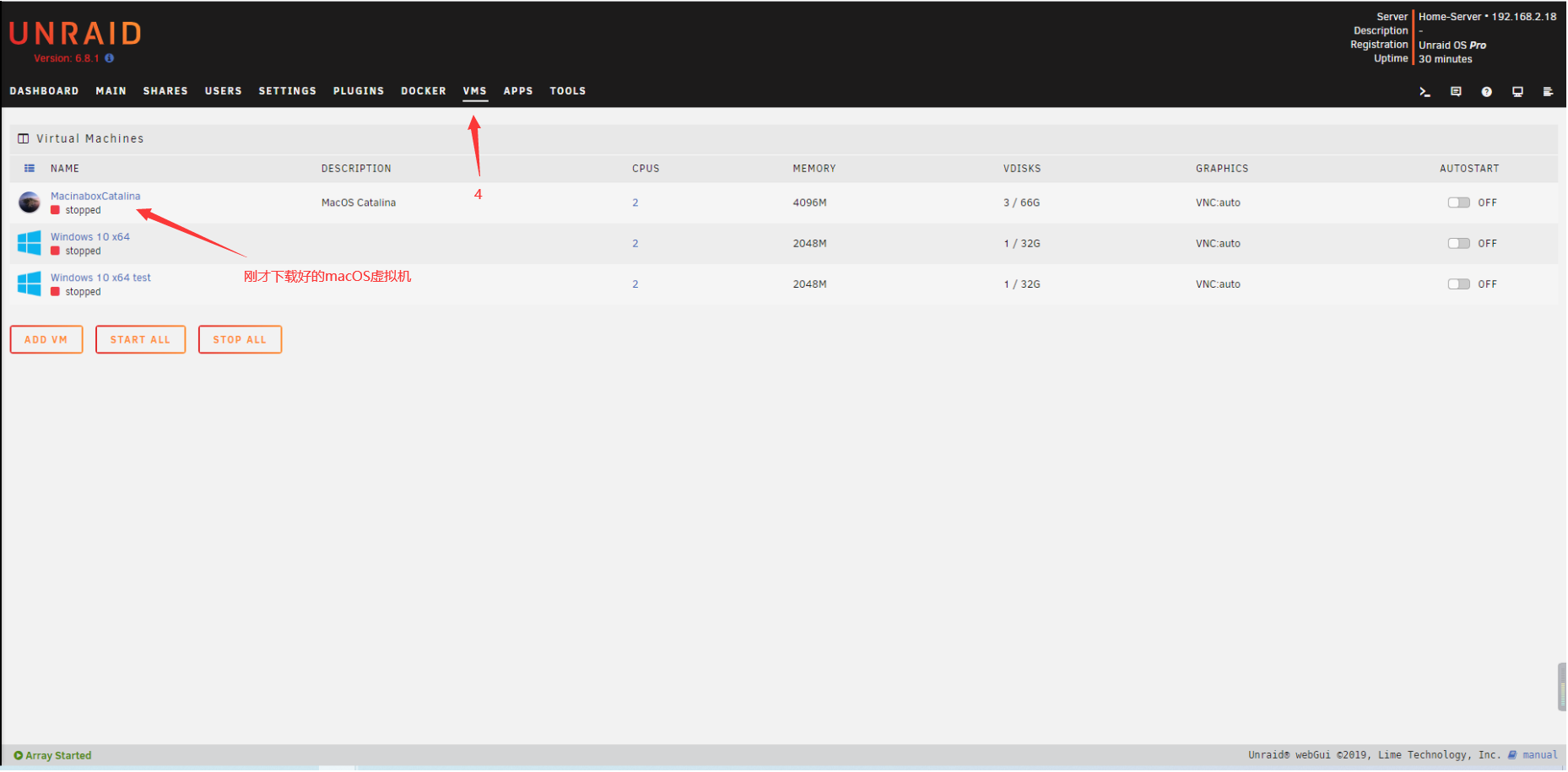Open the terminal icon in header

pos(1425,92)
